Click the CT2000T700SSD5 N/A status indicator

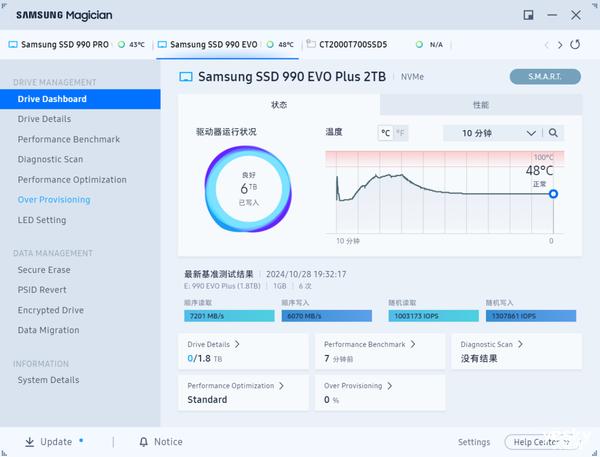[x=419, y=44]
